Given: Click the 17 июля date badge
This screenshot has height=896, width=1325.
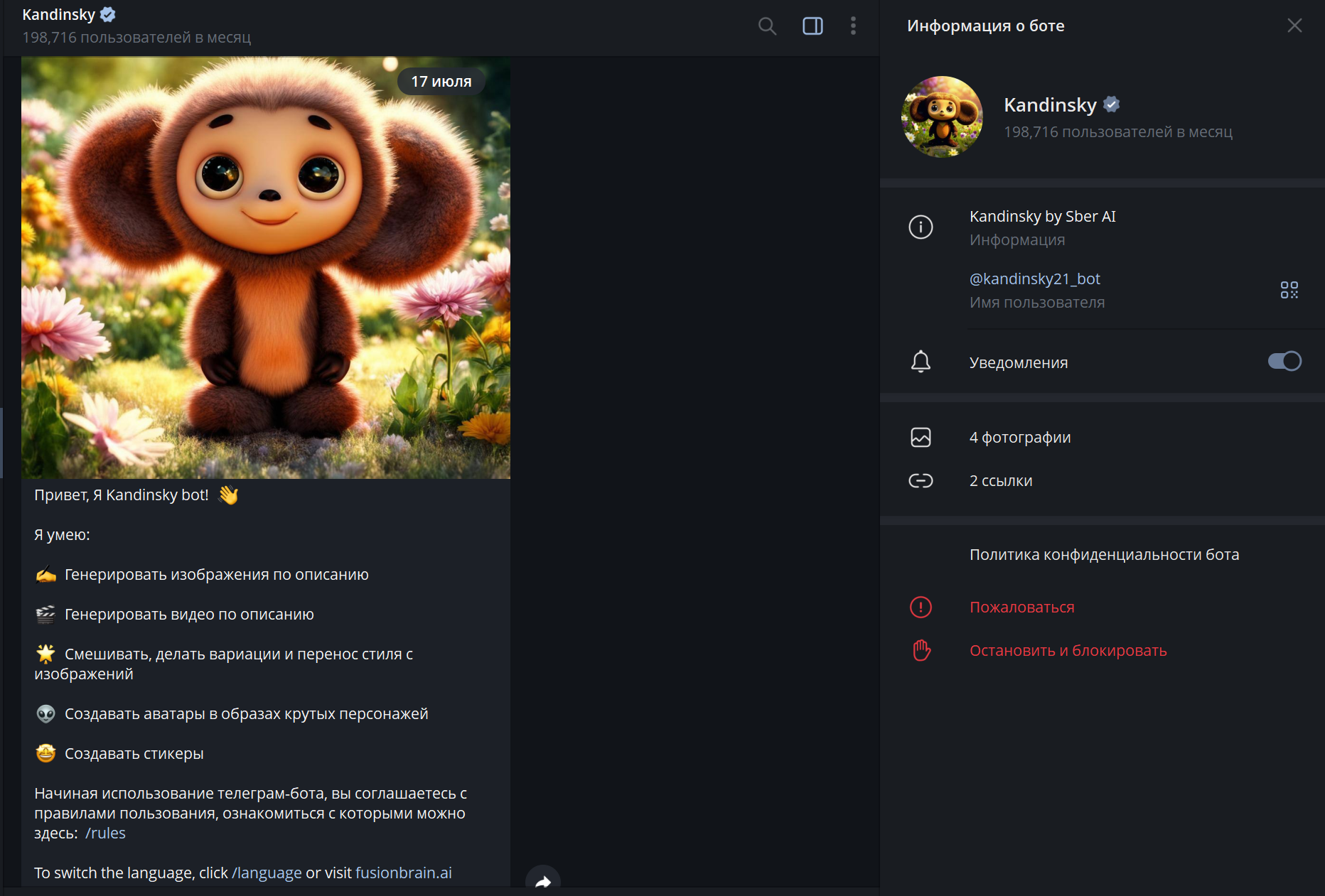Looking at the screenshot, I should coord(441,82).
